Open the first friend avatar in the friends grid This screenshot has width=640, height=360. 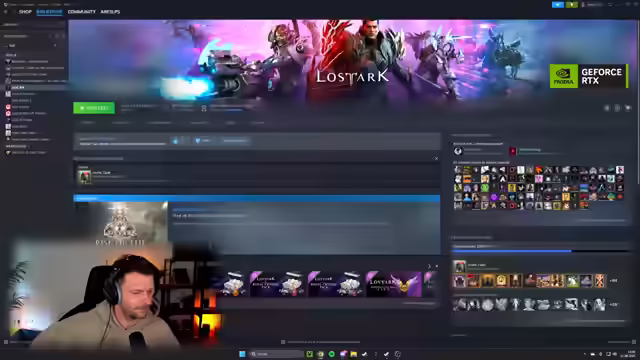[458, 170]
